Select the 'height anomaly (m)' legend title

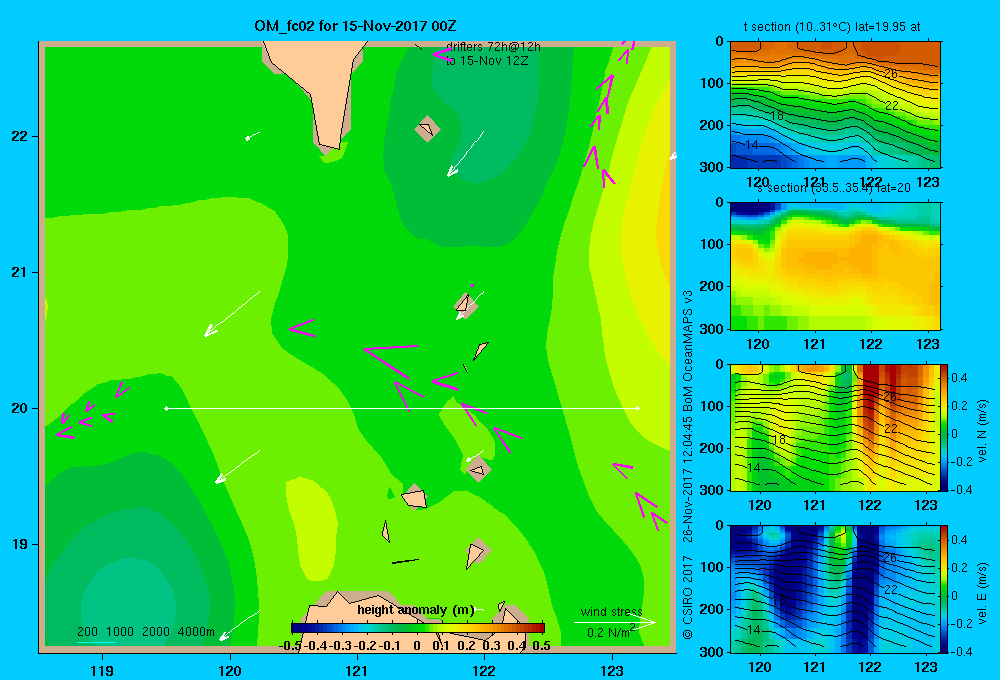tap(416, 610)
